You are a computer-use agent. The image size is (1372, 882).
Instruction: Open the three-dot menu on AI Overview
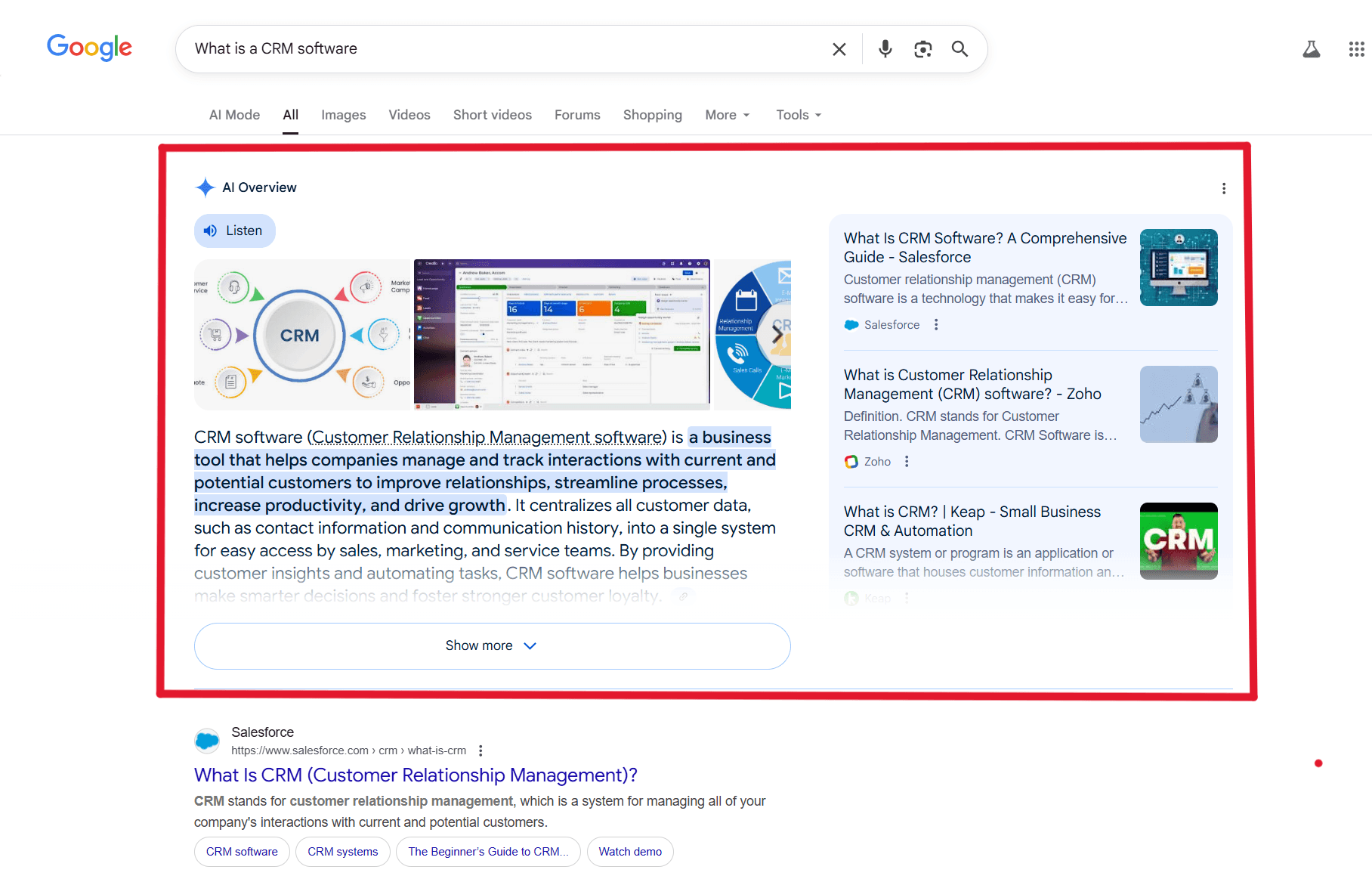point(1224,188)
